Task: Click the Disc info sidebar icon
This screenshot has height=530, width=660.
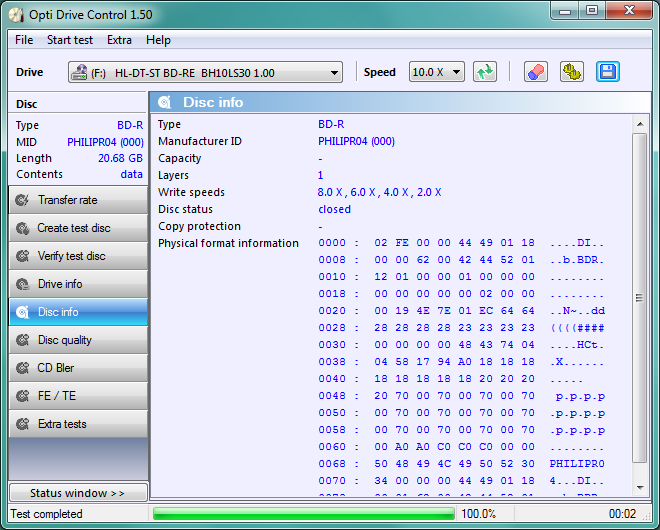Action: pyautogui.click(x=22, y=312)
